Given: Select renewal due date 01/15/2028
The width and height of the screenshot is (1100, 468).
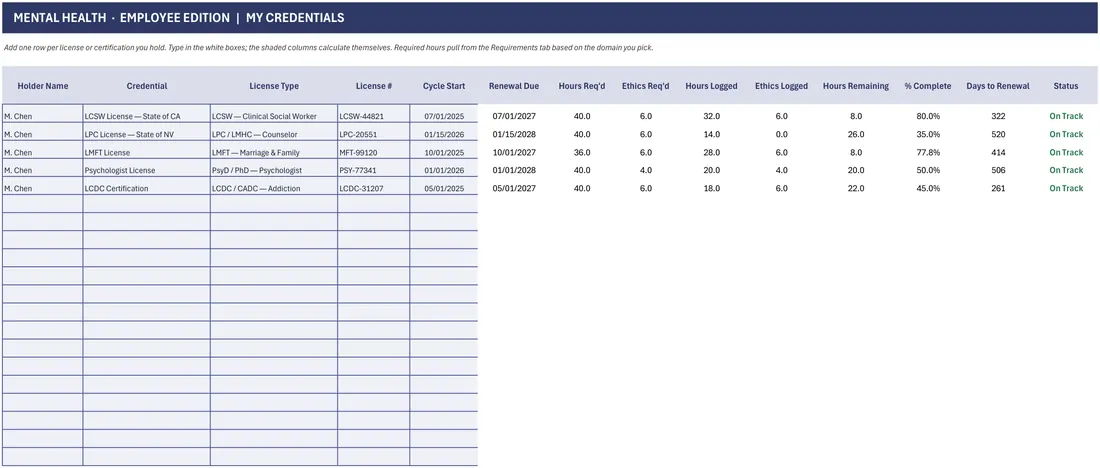Looking at the screenshot, I should 514,134.
